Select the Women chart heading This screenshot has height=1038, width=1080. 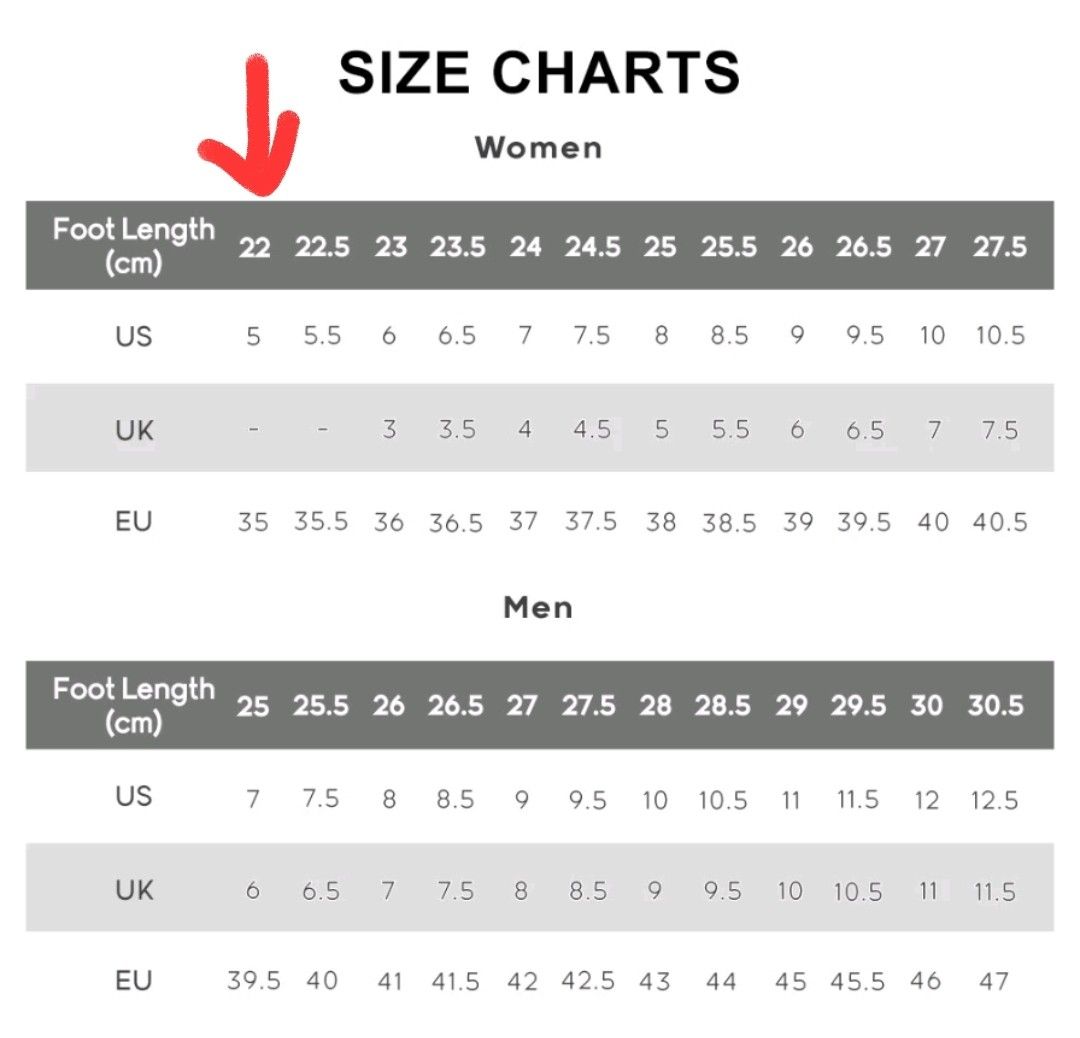(x=539, y=148)
